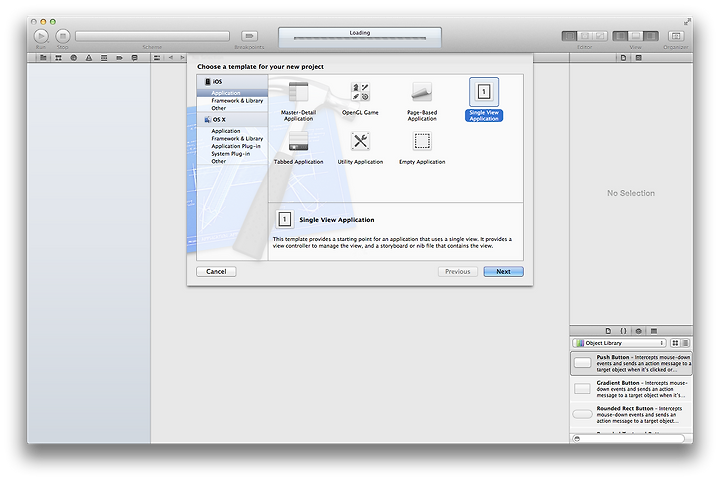720x481 pixels.
Task: Click the Stop button in the toolbar
Action: (x=63, y=36)
